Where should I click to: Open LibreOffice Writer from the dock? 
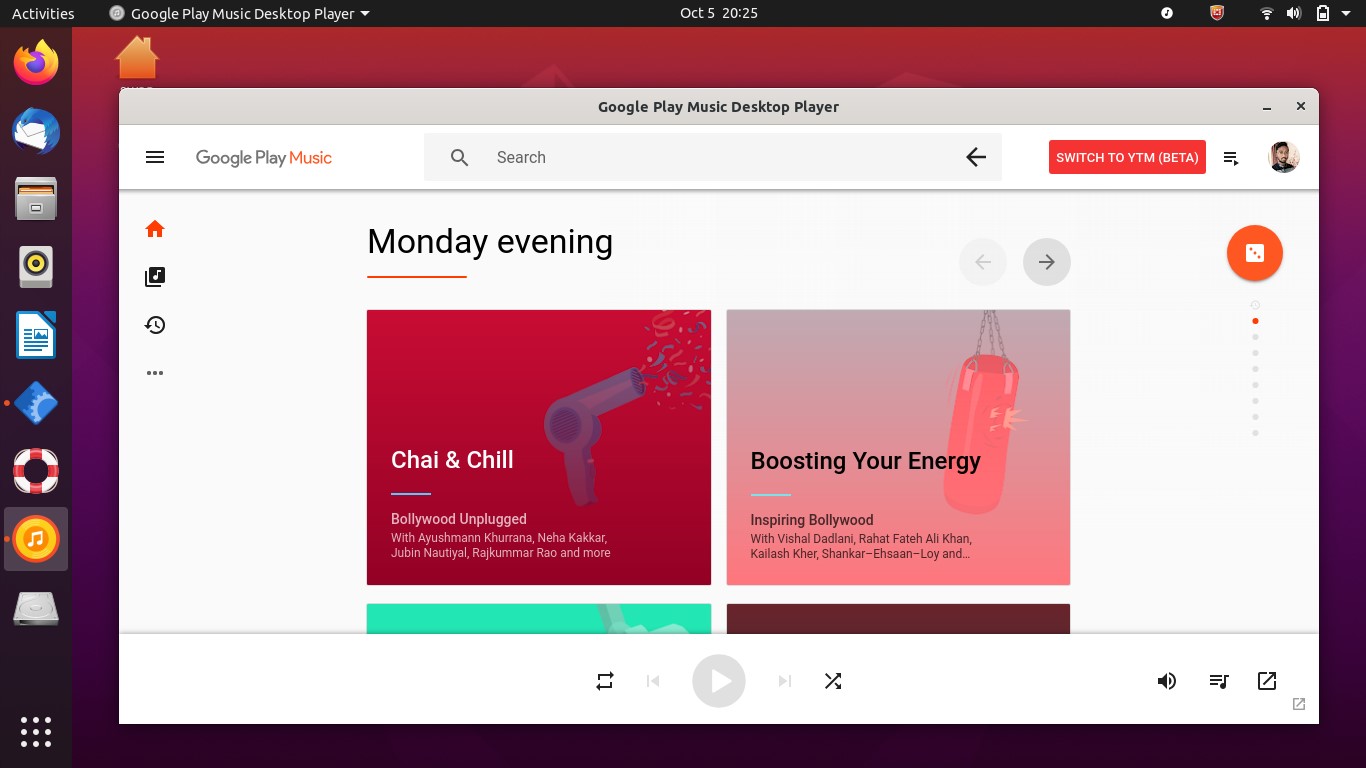36,335
